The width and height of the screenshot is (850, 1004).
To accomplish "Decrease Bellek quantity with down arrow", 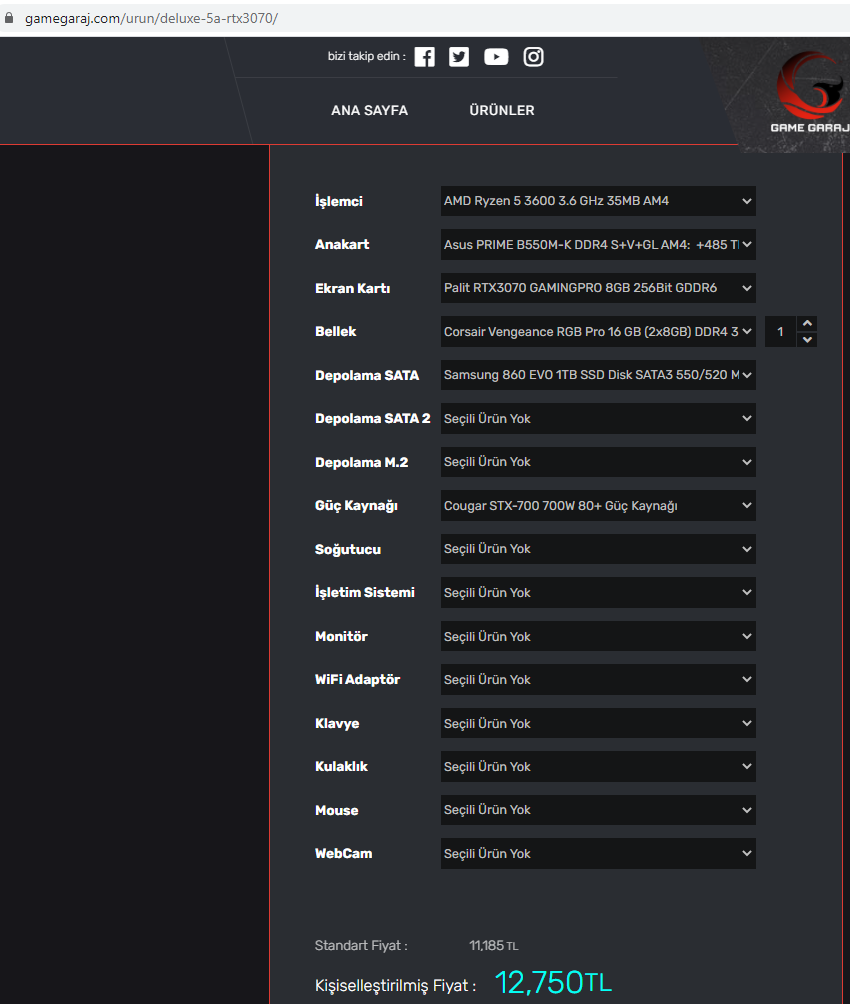I will coord(807,339).
